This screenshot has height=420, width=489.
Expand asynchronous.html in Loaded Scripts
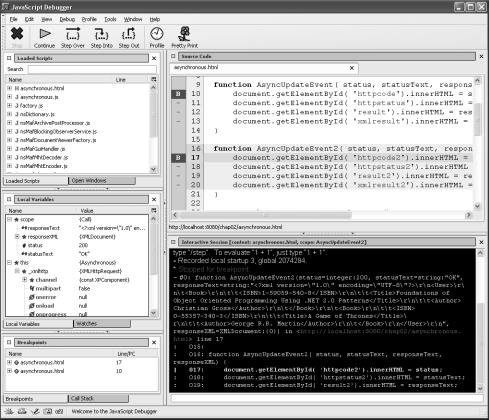[10, 88]
